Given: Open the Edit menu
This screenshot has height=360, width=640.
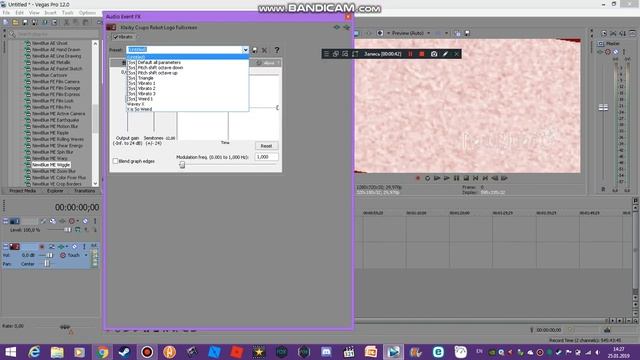Looking at the screenshot, I should tap(19, 13).
